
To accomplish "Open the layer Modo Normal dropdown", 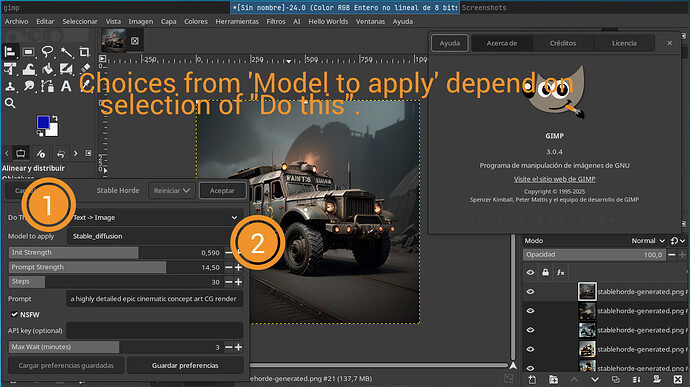I will tap(648, 241).
